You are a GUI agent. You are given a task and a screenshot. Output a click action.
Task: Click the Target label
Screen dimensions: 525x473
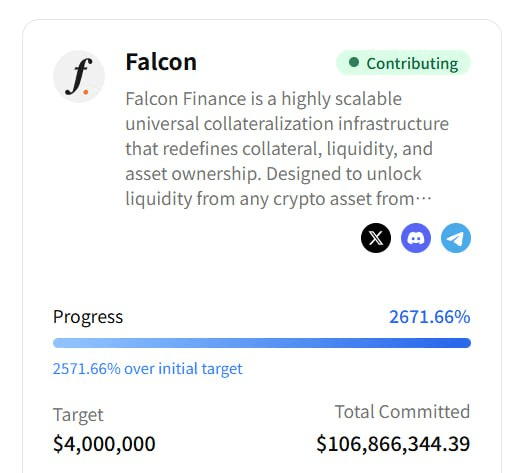pyautogui.click(x=78, y=415)
